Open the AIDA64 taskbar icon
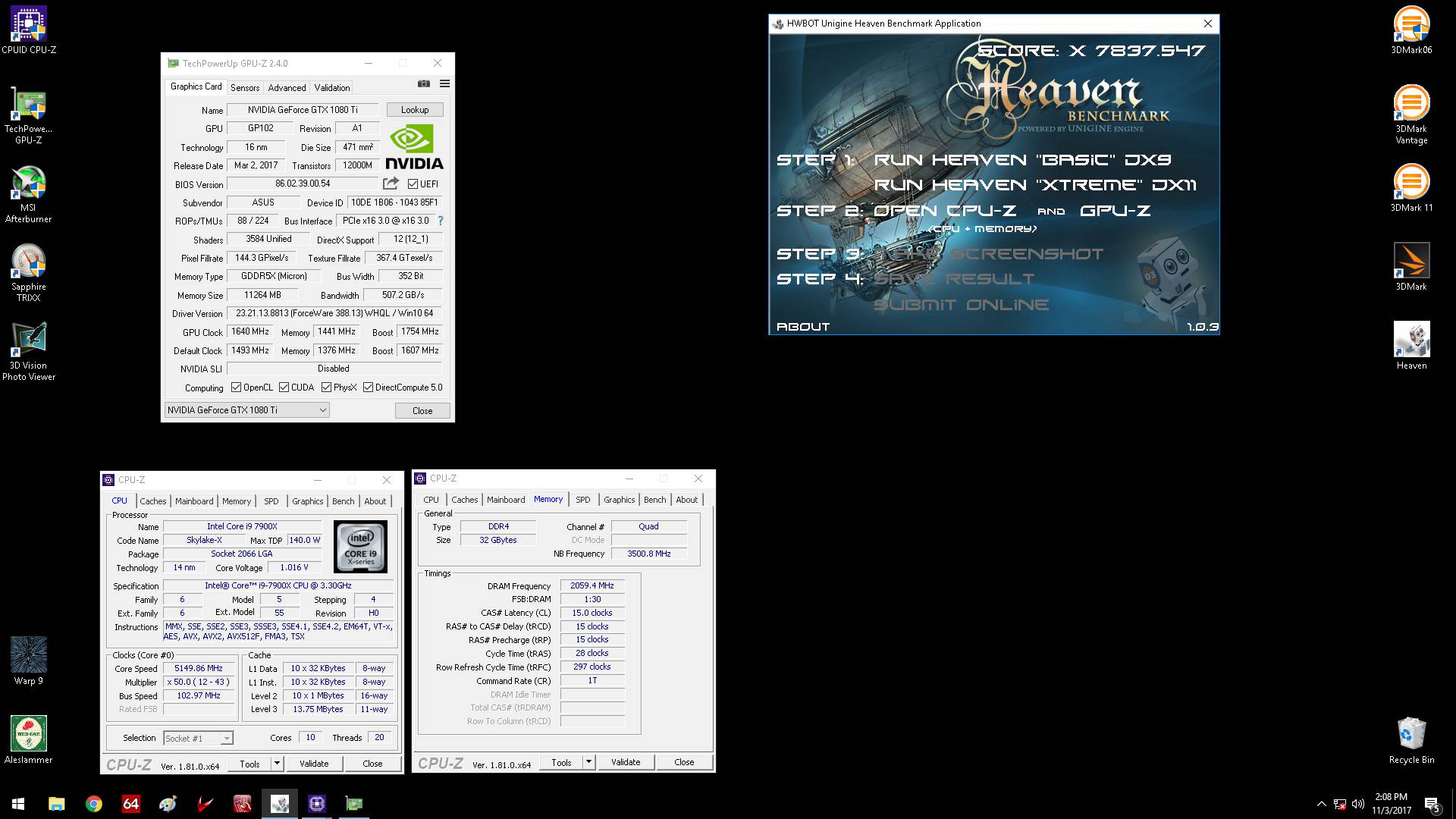The width and height of the screenshot is (1456, 819). point(130,804)
